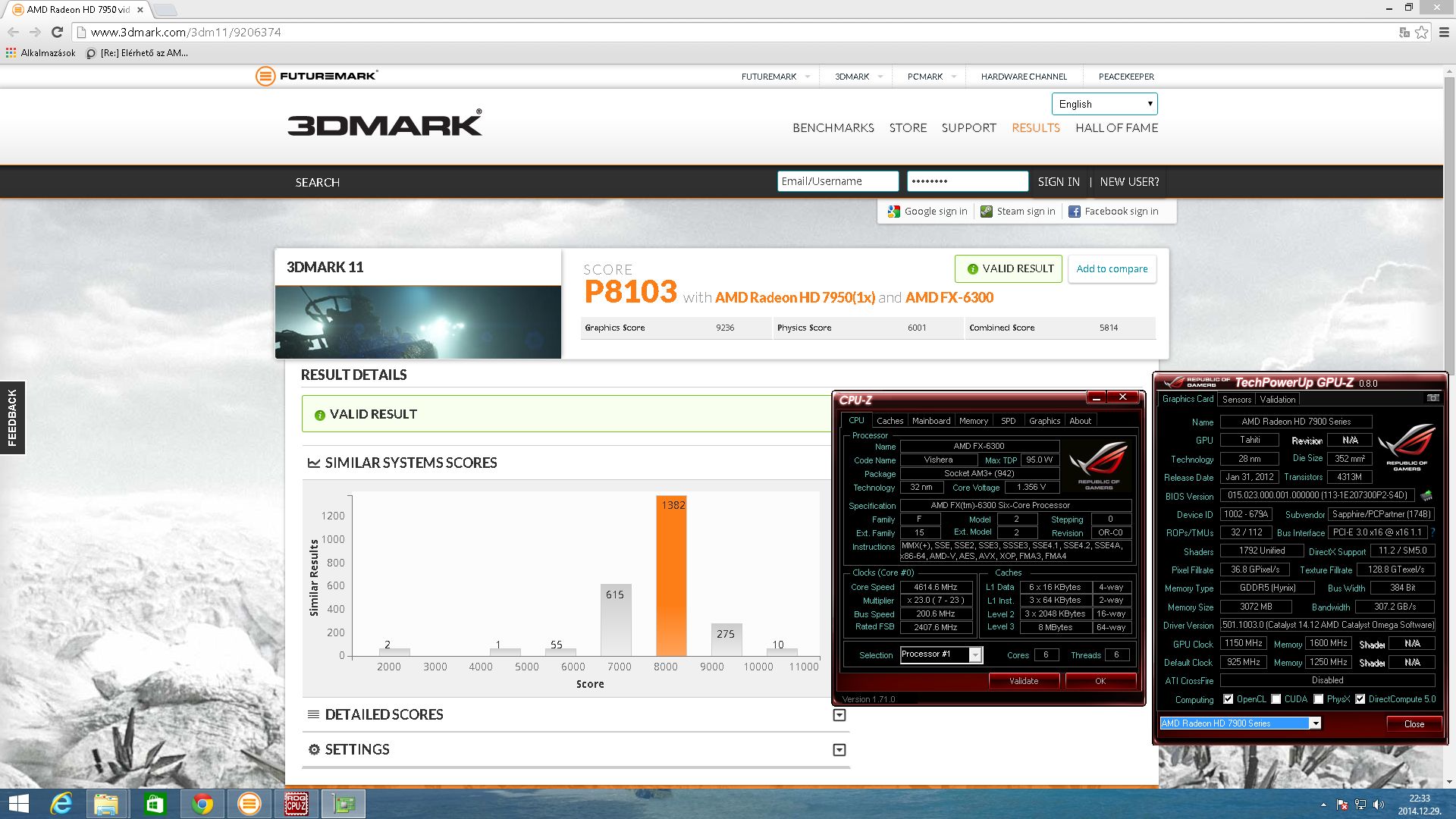Click the orange 1382 bar in chart
This screenshot has width=1456, height=819.
[x=671, y=576]
